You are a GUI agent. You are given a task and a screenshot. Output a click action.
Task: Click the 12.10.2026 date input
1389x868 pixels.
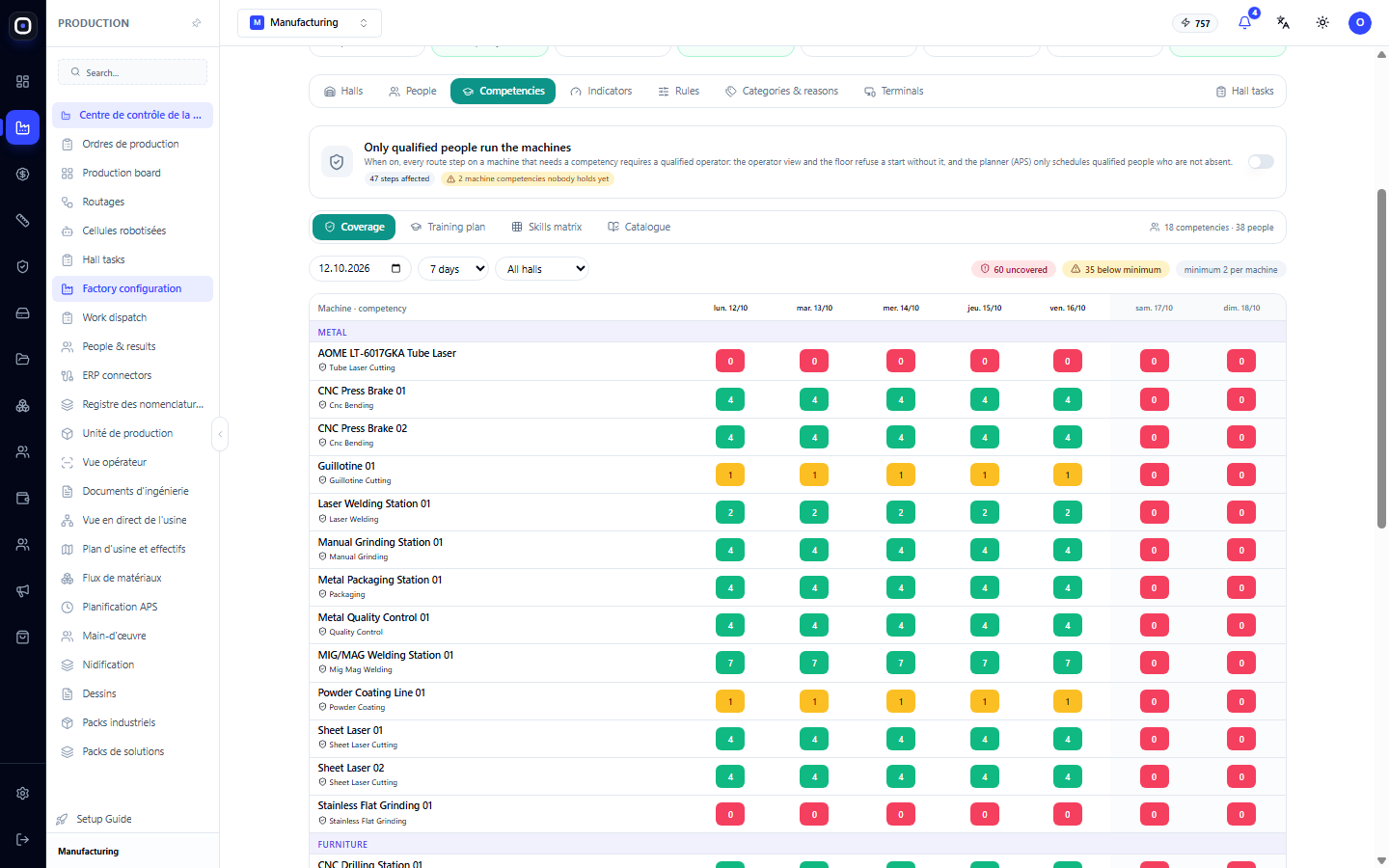pos(360,269)
